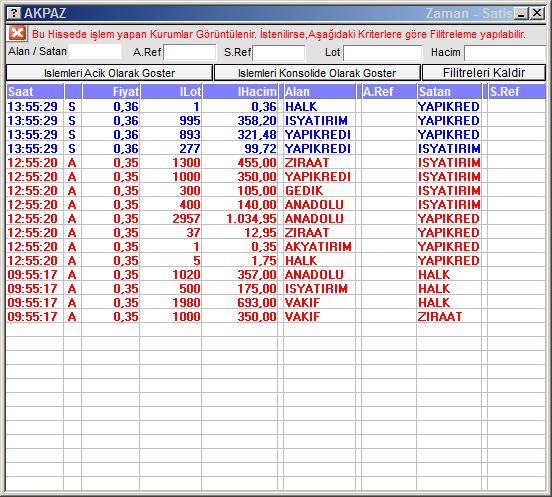Click Islemleri Acik Olarak Goster button
This screenshot has height=497, width=552.
109,73
